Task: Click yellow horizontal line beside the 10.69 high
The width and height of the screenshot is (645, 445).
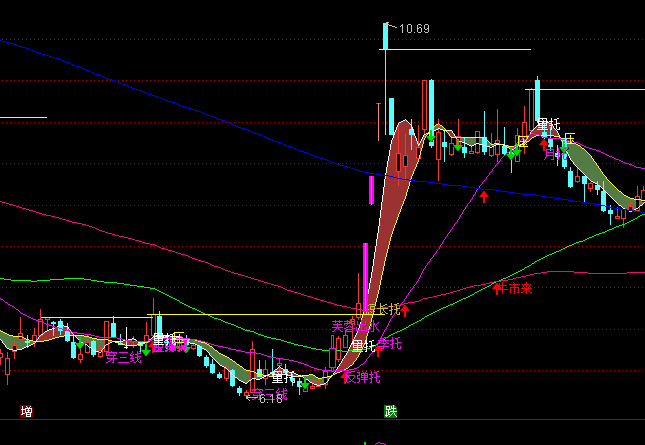Action: (470, 49)
